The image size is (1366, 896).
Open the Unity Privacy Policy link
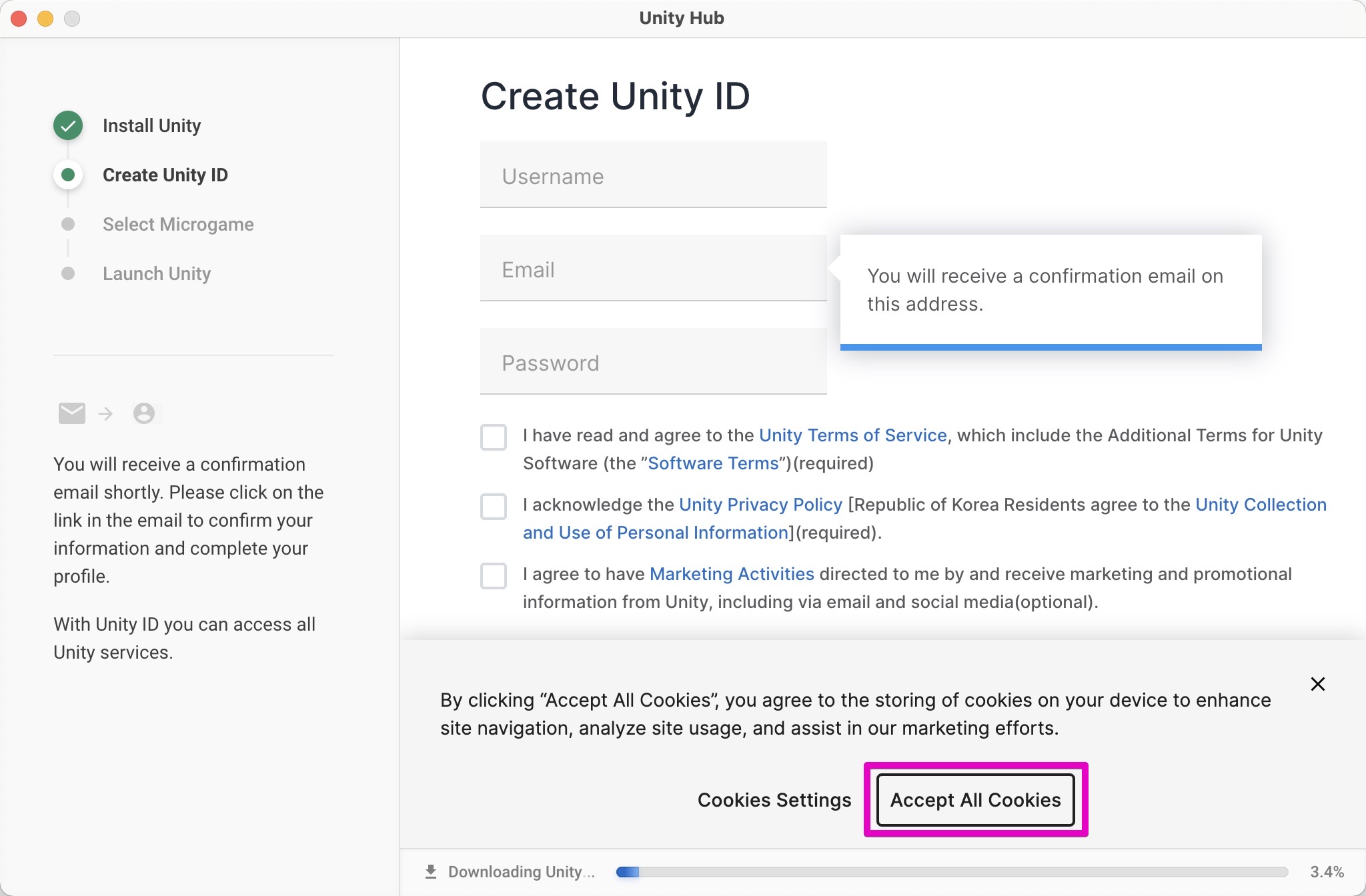(x=760, y=505)
